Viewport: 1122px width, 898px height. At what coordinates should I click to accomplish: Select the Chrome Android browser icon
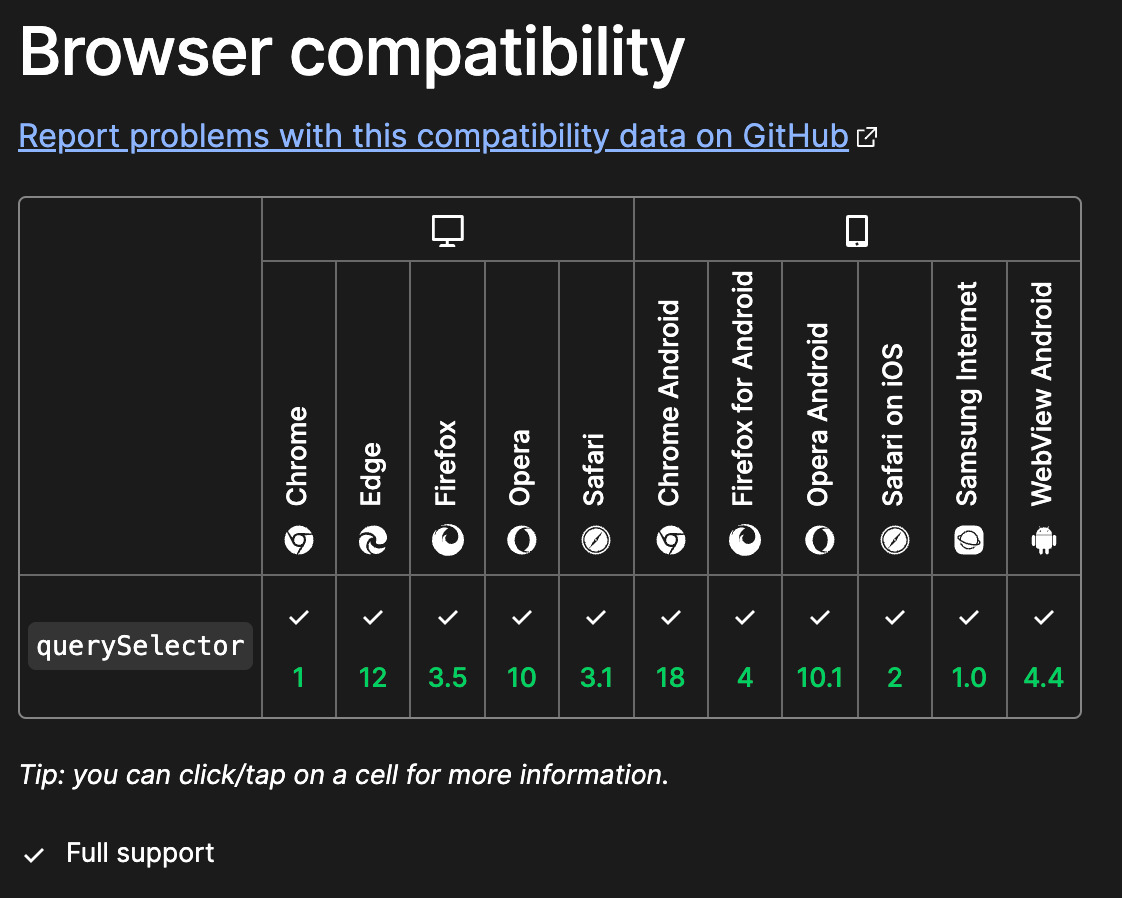coord(670,541)
